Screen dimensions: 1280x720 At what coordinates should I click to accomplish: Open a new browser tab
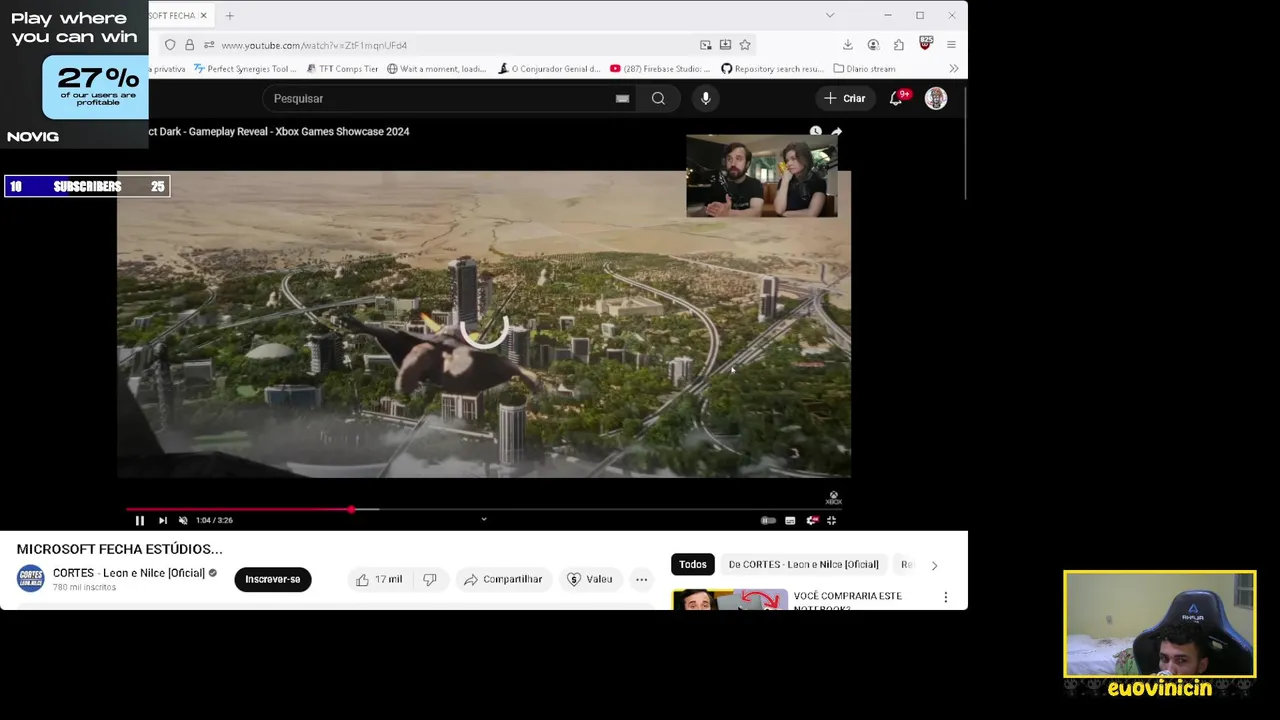point(230,15)
